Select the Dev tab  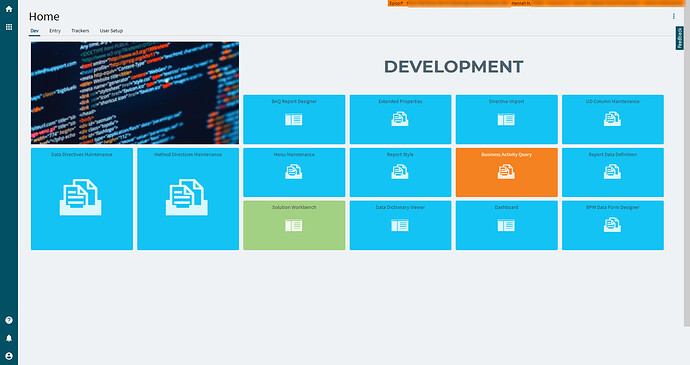point(34,31)
